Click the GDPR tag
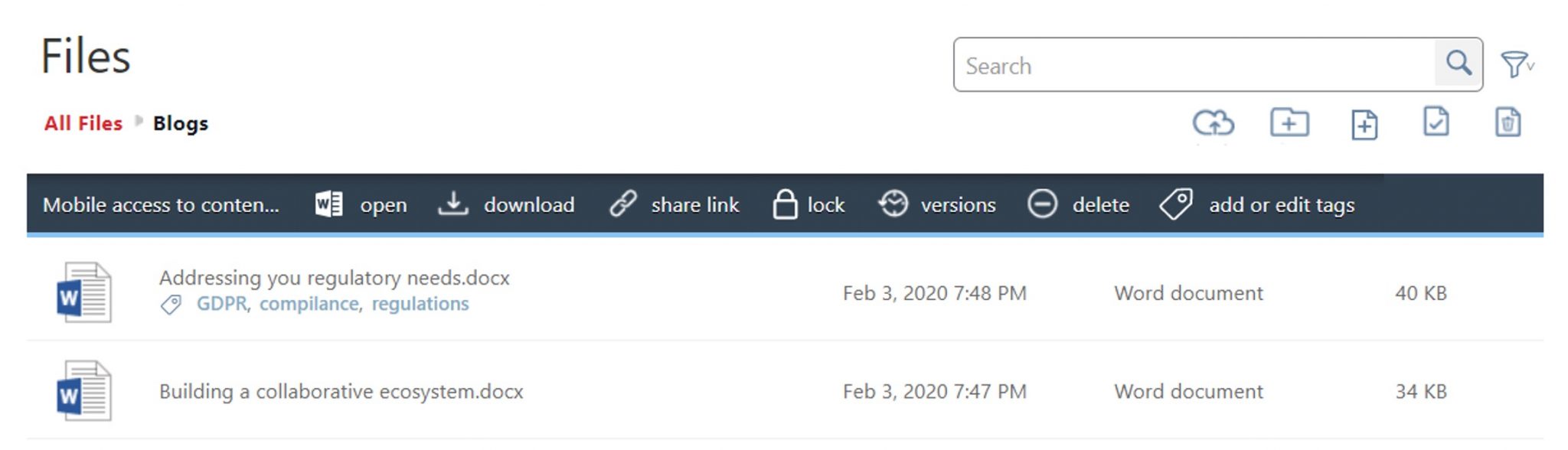Viewport: 1568px width, 450px height. (x=222, y=304)
